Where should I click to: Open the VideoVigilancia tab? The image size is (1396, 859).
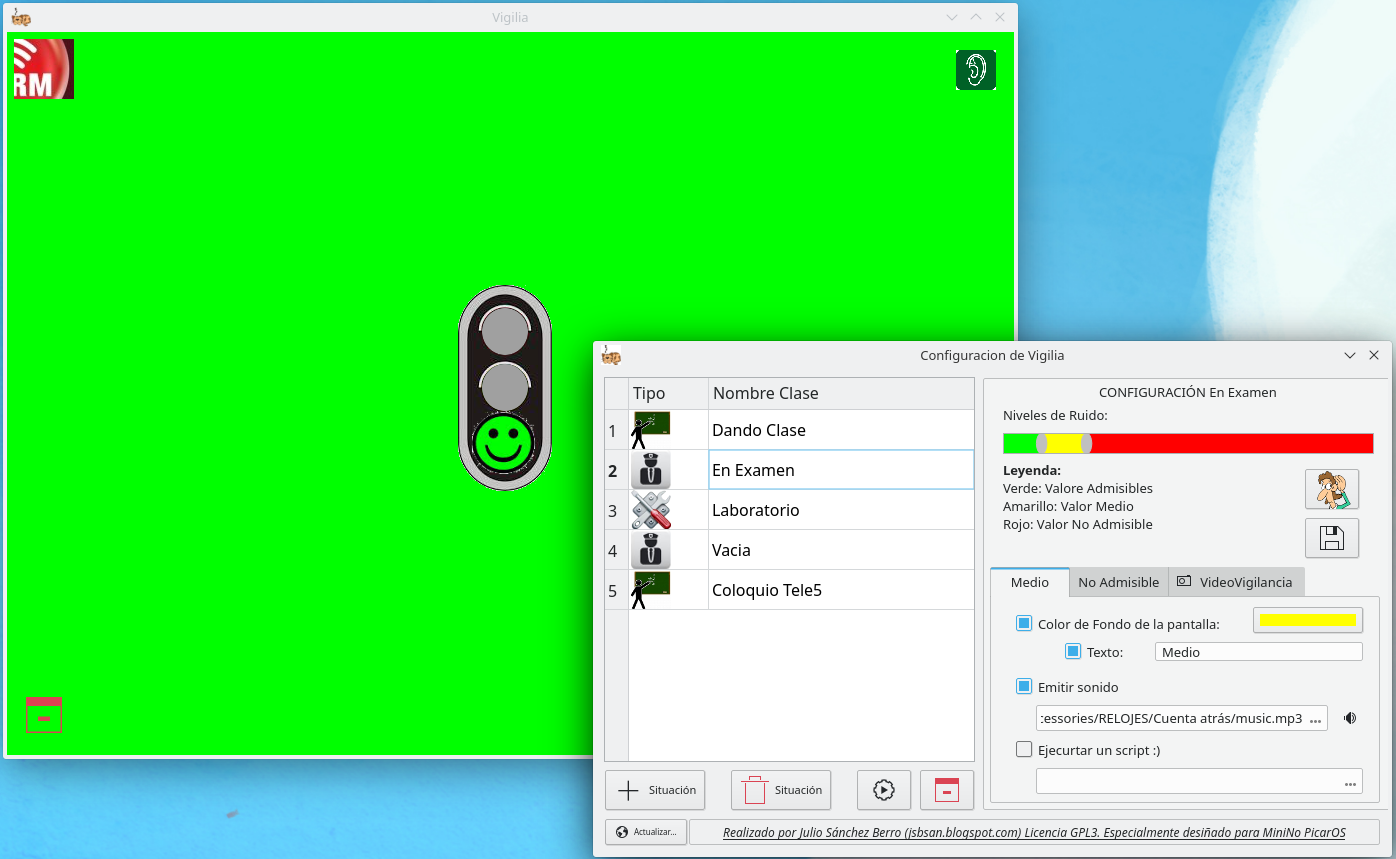tap(1236, 582)
